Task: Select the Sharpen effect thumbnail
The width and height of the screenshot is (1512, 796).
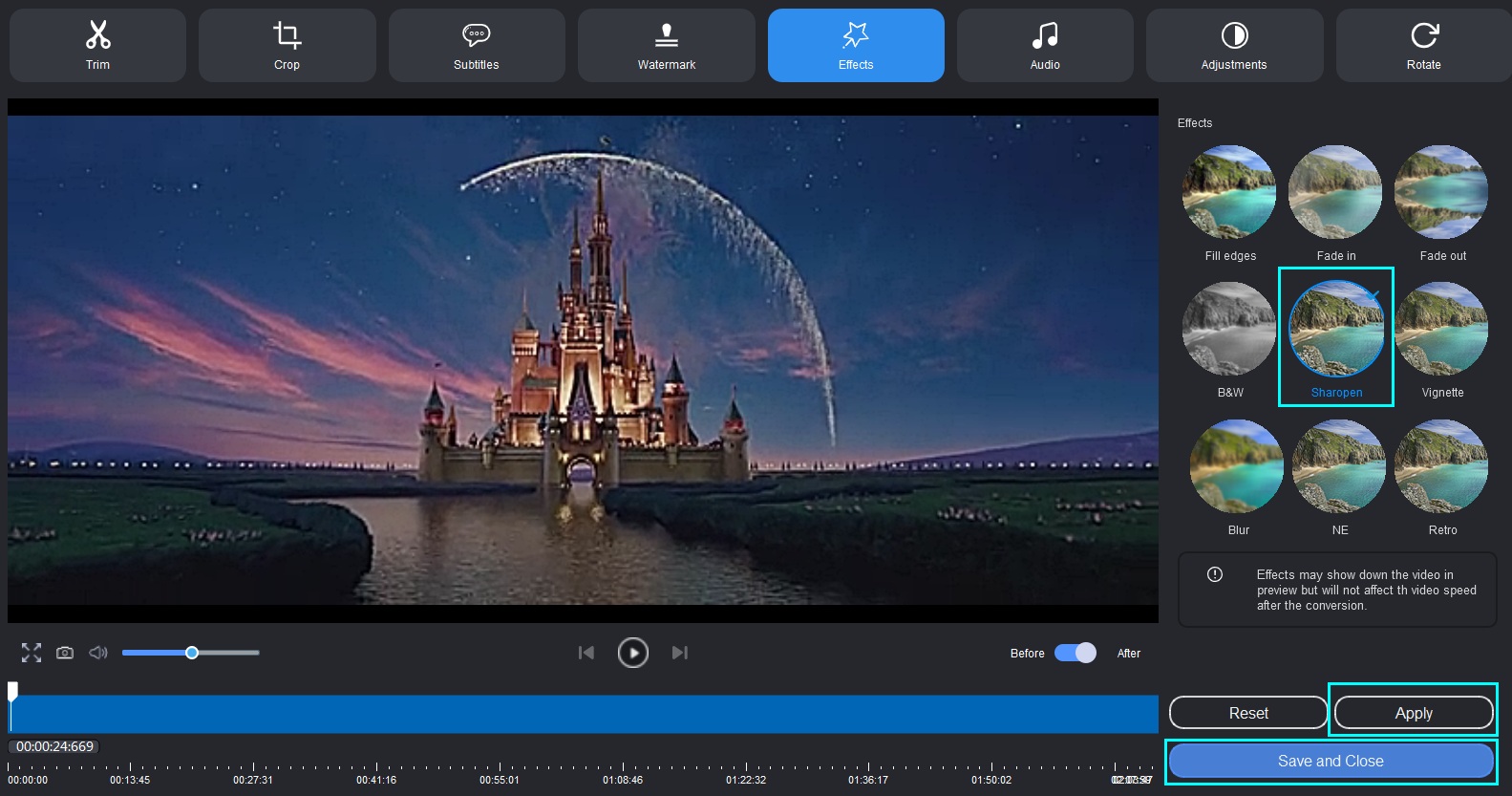Action: coord(1336,329)
